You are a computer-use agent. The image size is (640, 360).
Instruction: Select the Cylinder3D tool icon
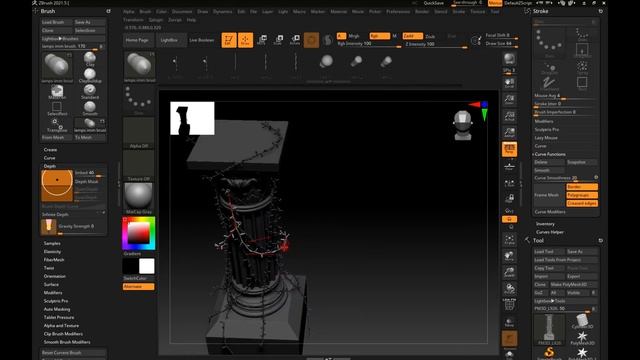[x=582, y=322]
